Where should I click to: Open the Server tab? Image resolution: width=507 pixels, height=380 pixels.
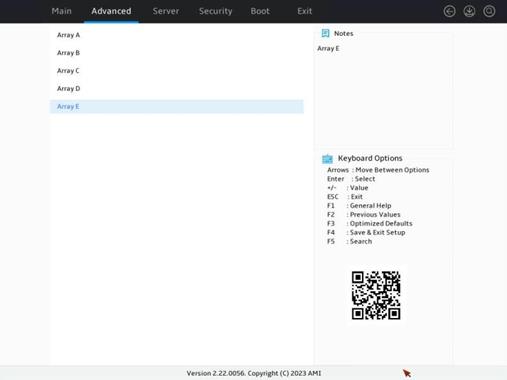click(166, 11)
